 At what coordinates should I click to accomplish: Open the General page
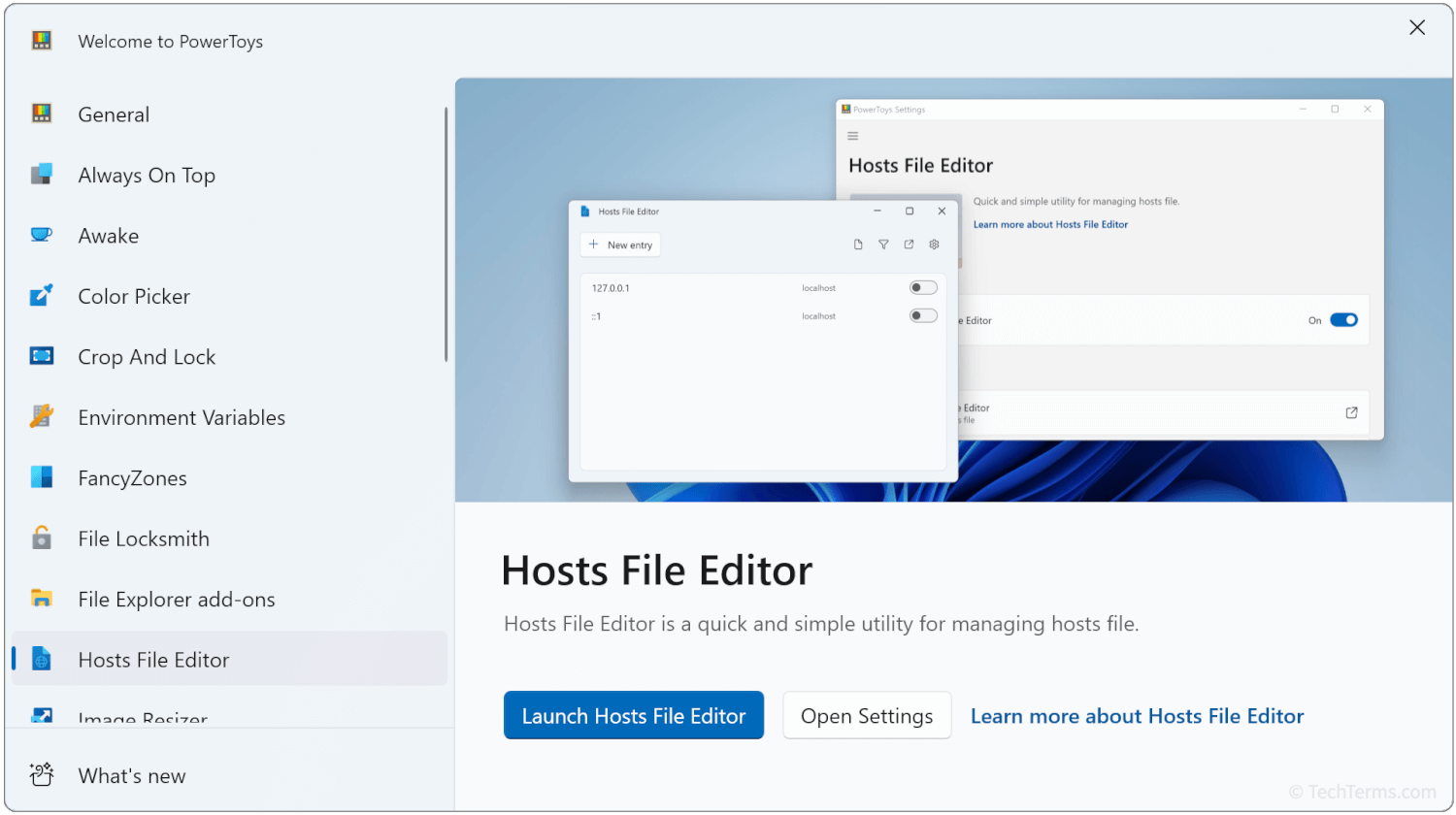(x=229, y=114)
